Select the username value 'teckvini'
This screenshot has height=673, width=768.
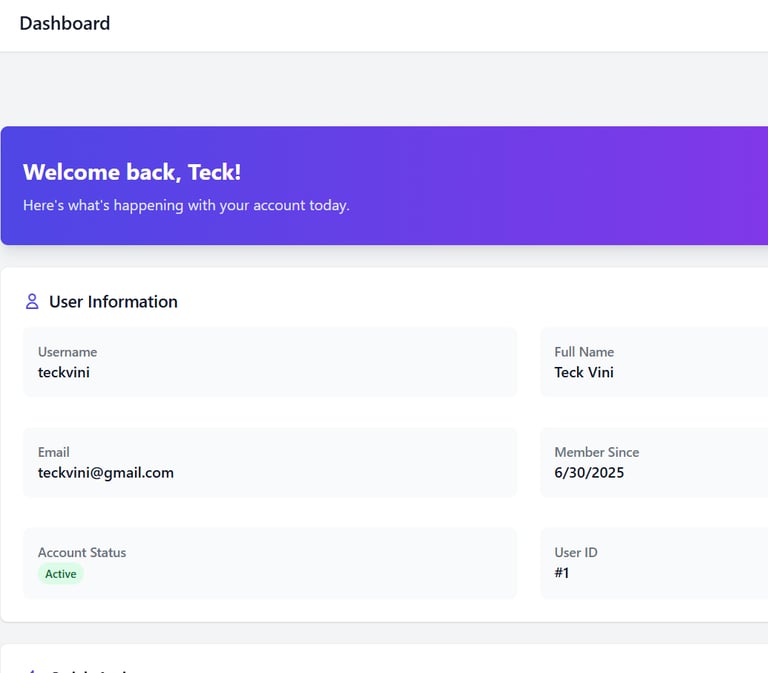(x=64, y=372)
